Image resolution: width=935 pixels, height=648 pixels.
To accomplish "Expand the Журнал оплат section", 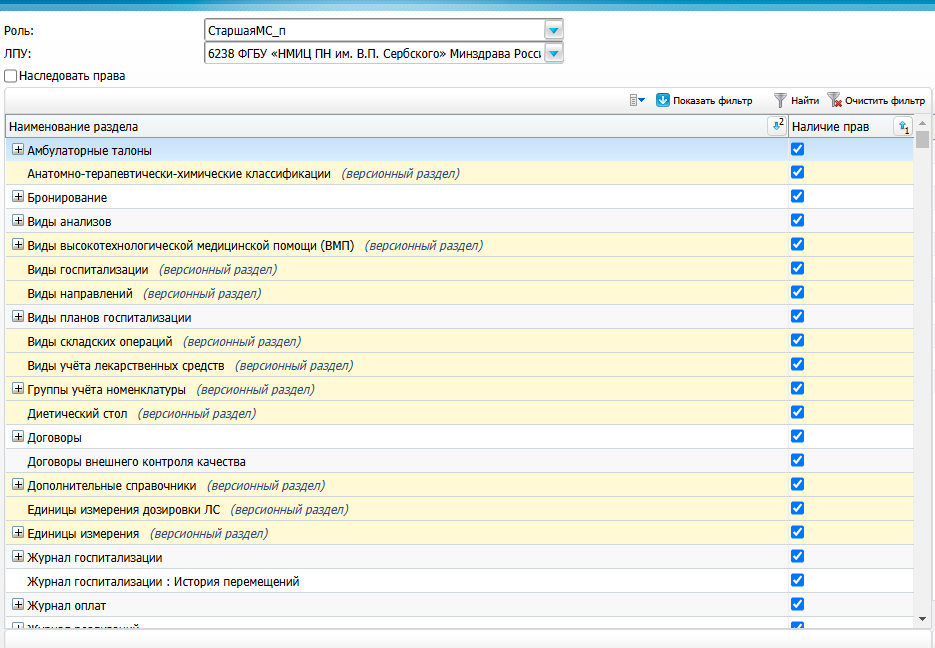I will click(x=18, y=605).
